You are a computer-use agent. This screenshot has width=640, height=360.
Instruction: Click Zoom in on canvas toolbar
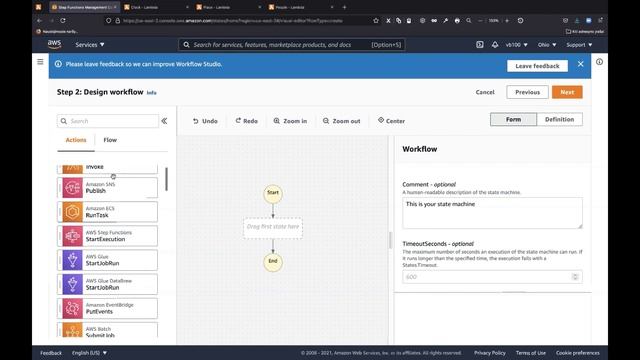click(290, 121)
